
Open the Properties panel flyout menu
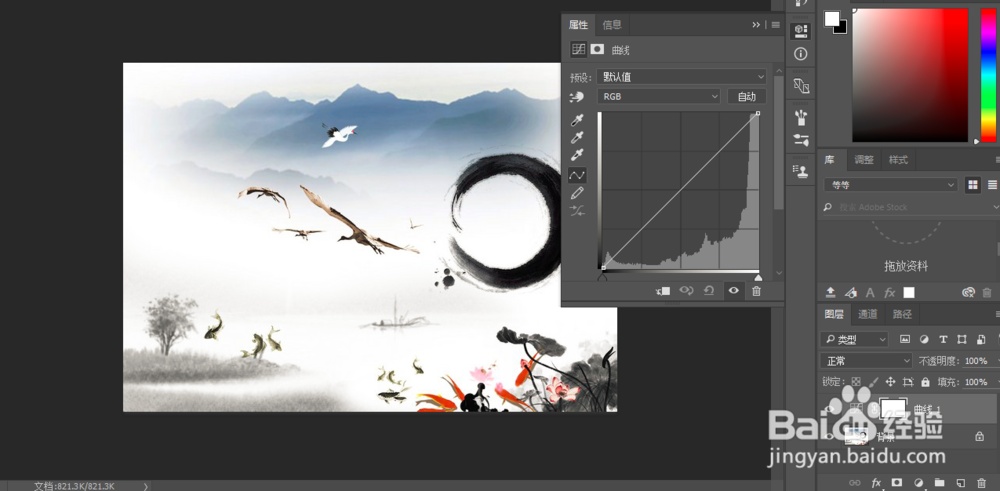(776, 25)
